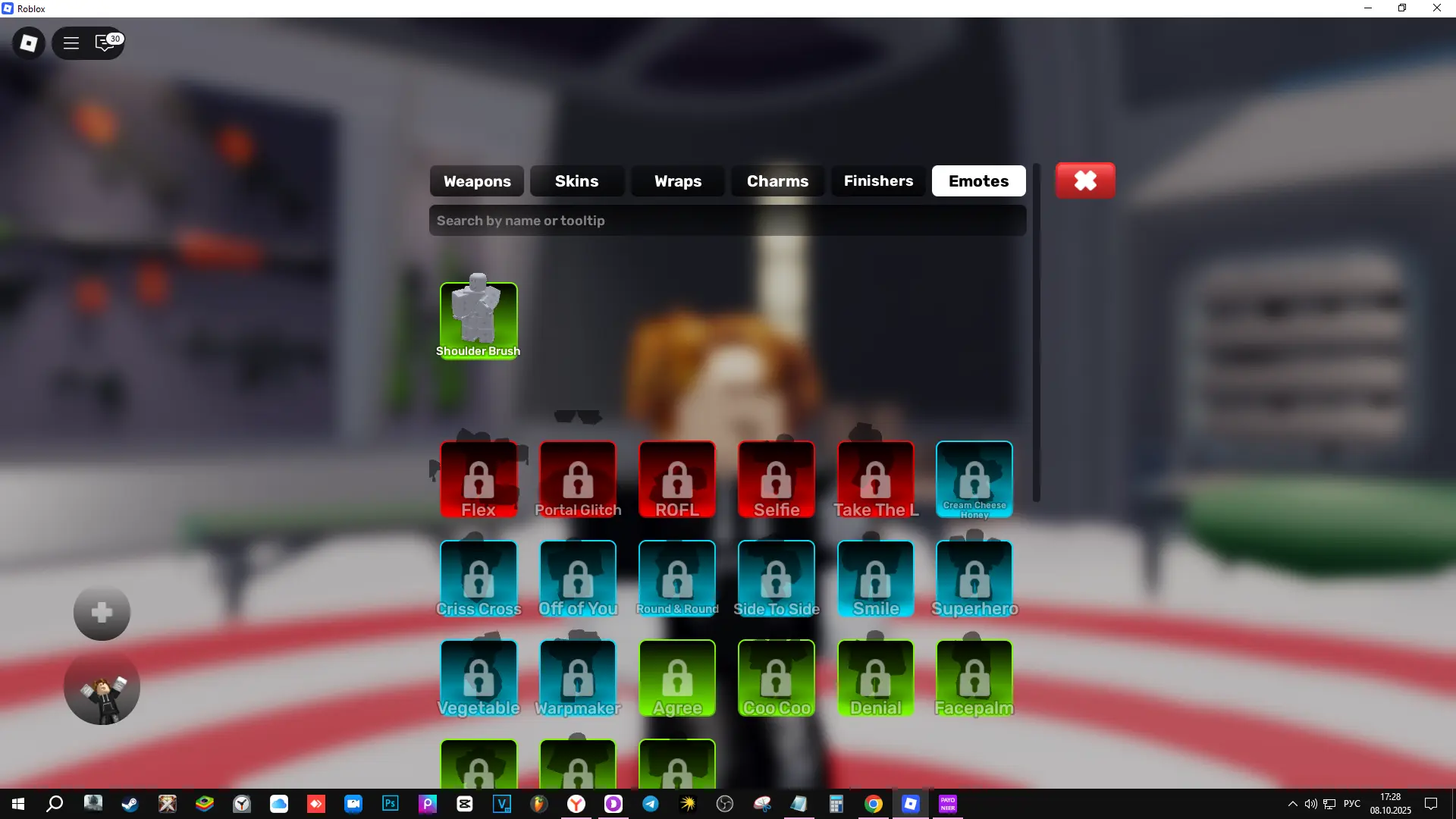Open Telegram from the taskbar
Screen dimensions: 1456x819
point(651,804)
